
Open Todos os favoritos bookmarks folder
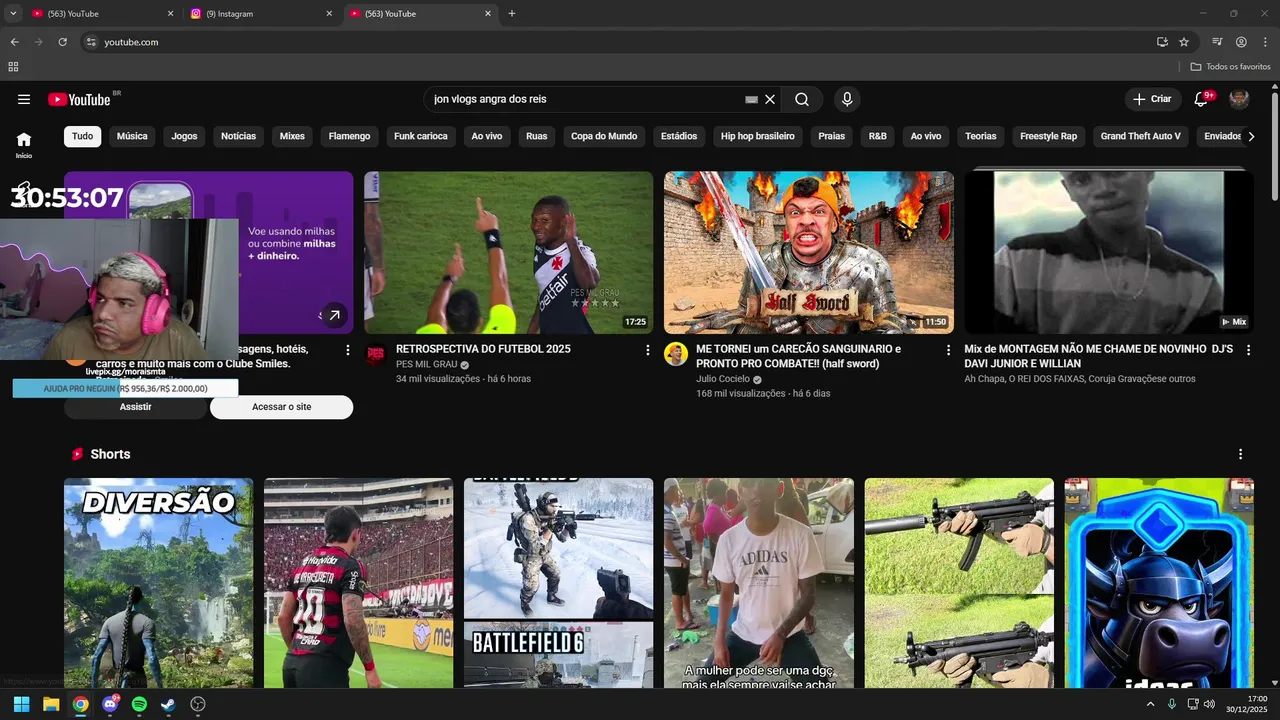1230,66
